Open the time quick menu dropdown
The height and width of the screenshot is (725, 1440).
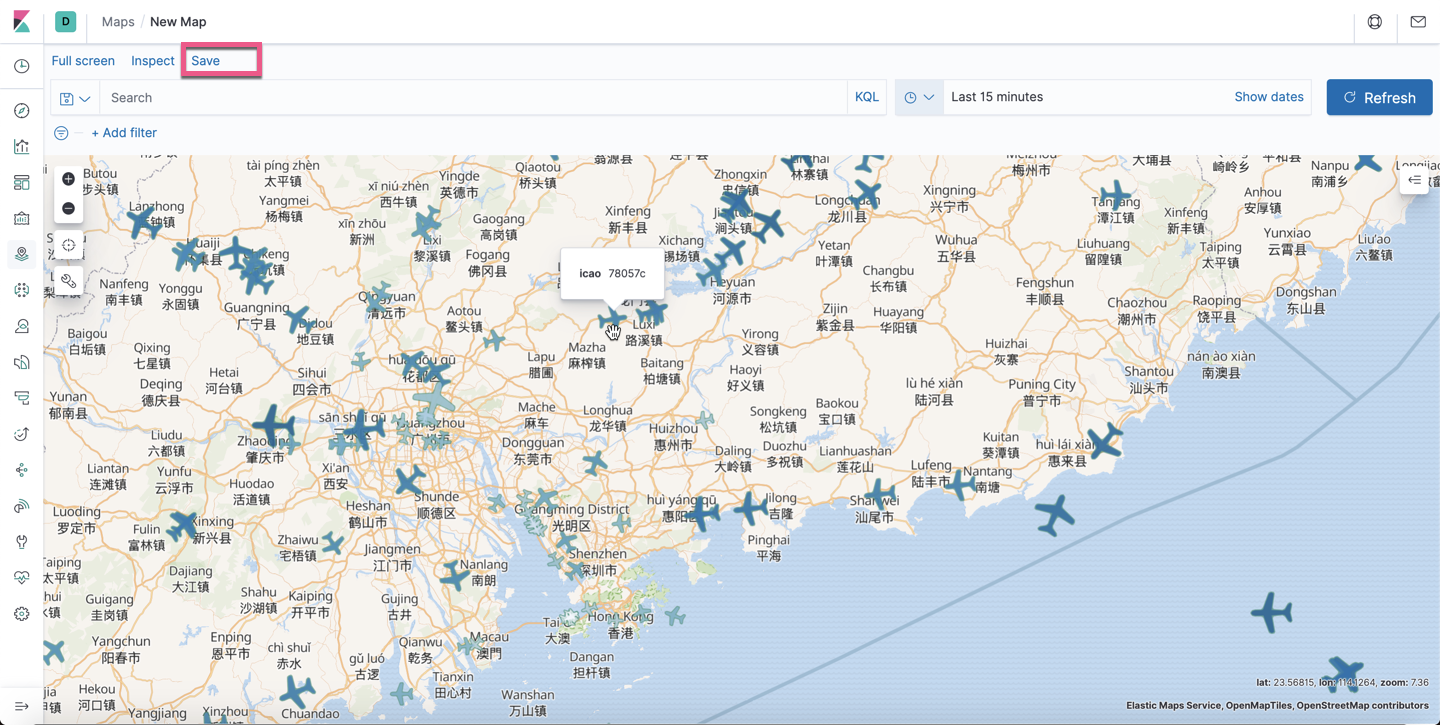click(x=919, y=98)
